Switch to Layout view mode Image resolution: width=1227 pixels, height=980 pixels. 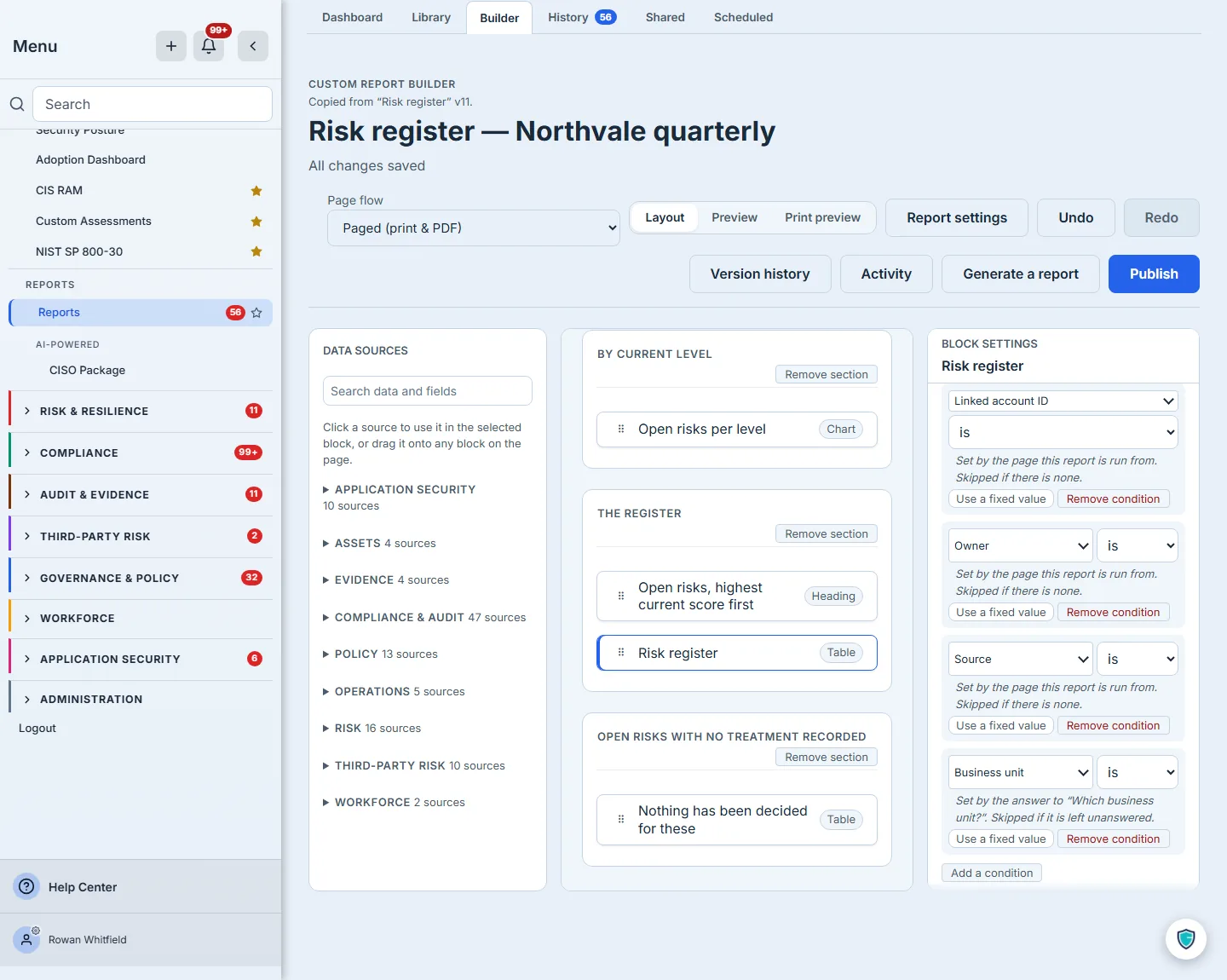coord(665,217)
